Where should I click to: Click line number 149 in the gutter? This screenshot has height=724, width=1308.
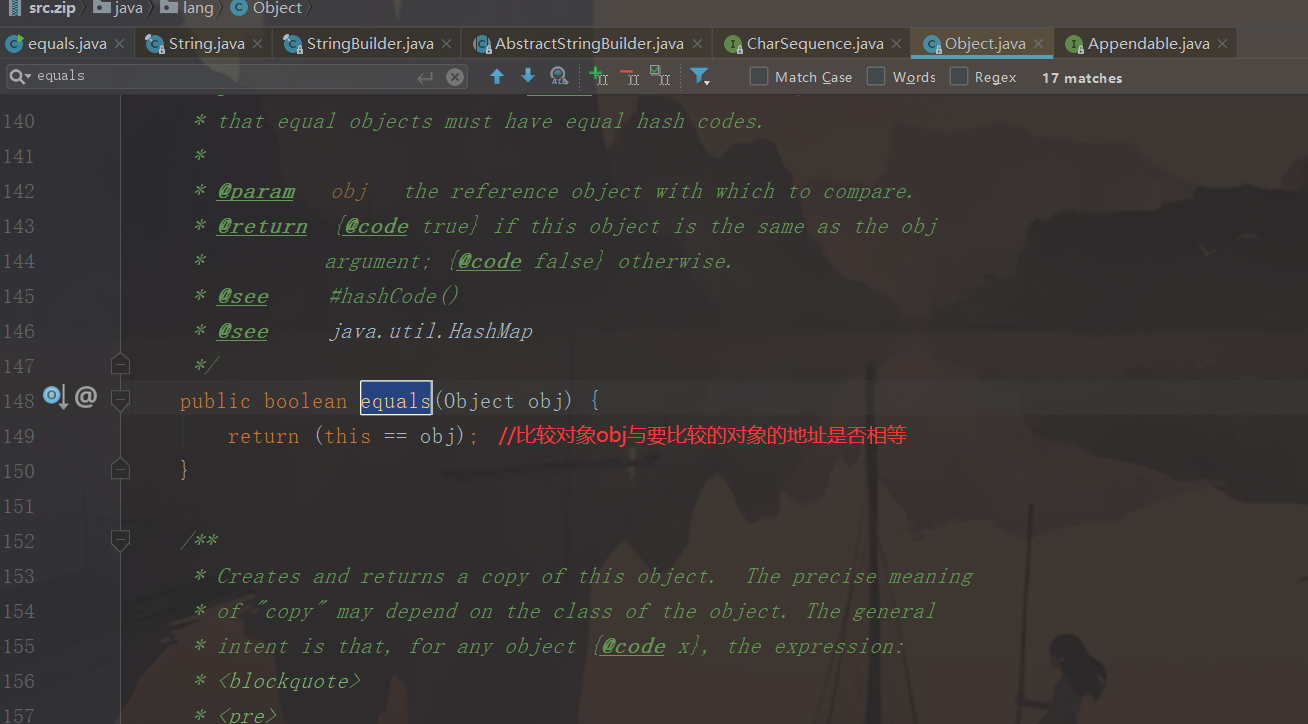(19, 436)
